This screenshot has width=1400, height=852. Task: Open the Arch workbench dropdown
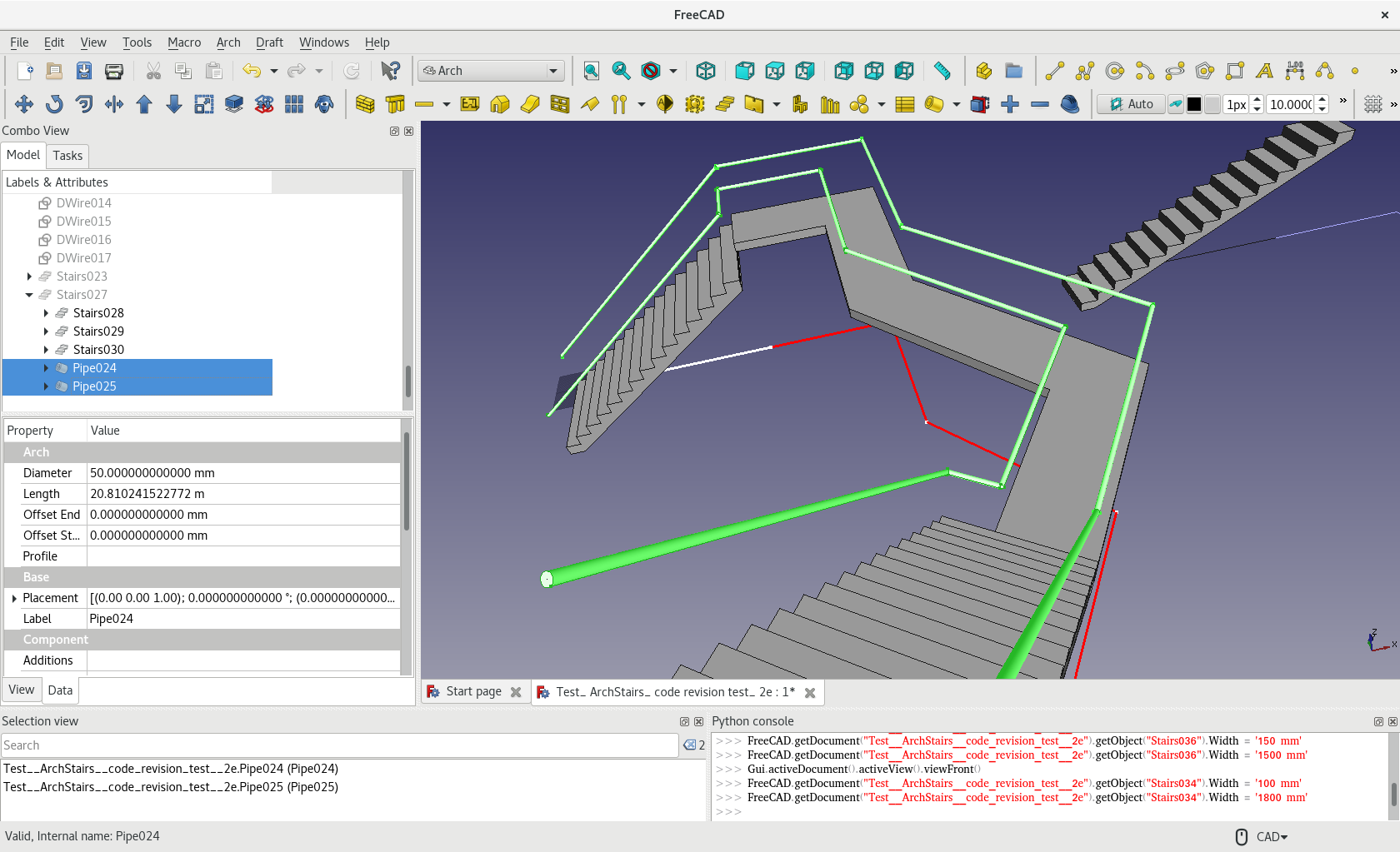(x=491, y=71)
